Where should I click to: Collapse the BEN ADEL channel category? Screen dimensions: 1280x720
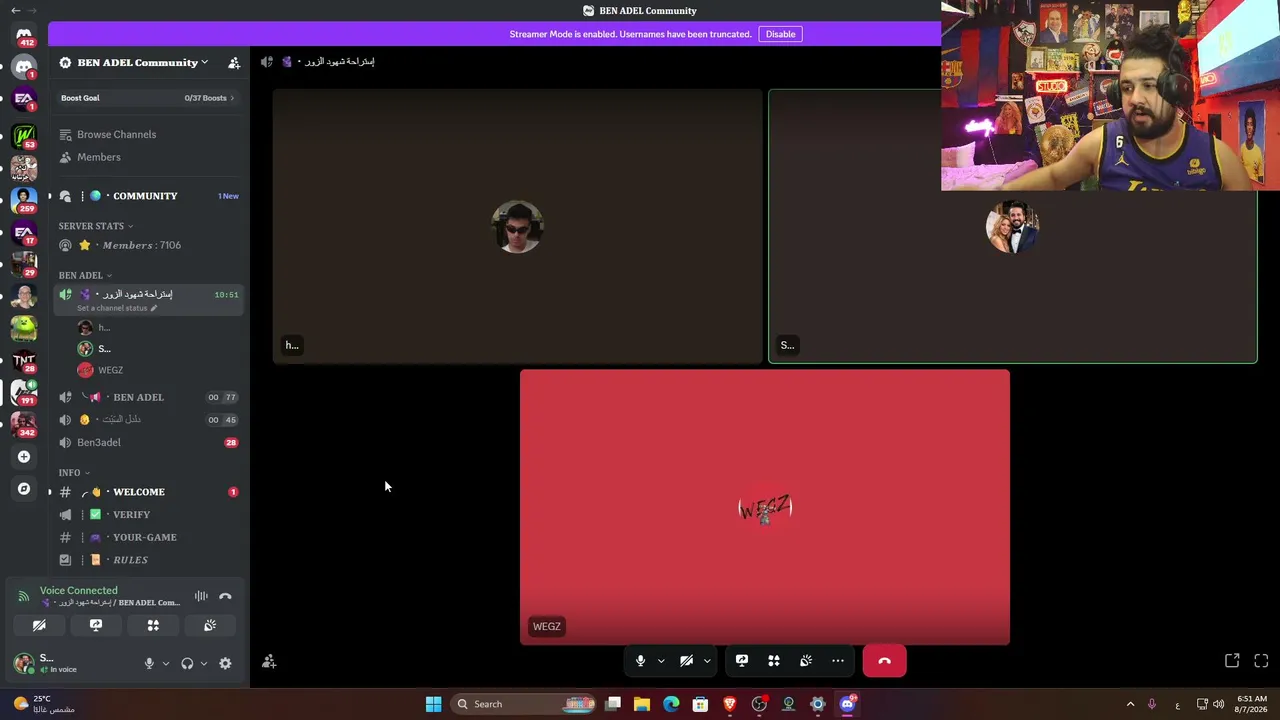point(85,275)
